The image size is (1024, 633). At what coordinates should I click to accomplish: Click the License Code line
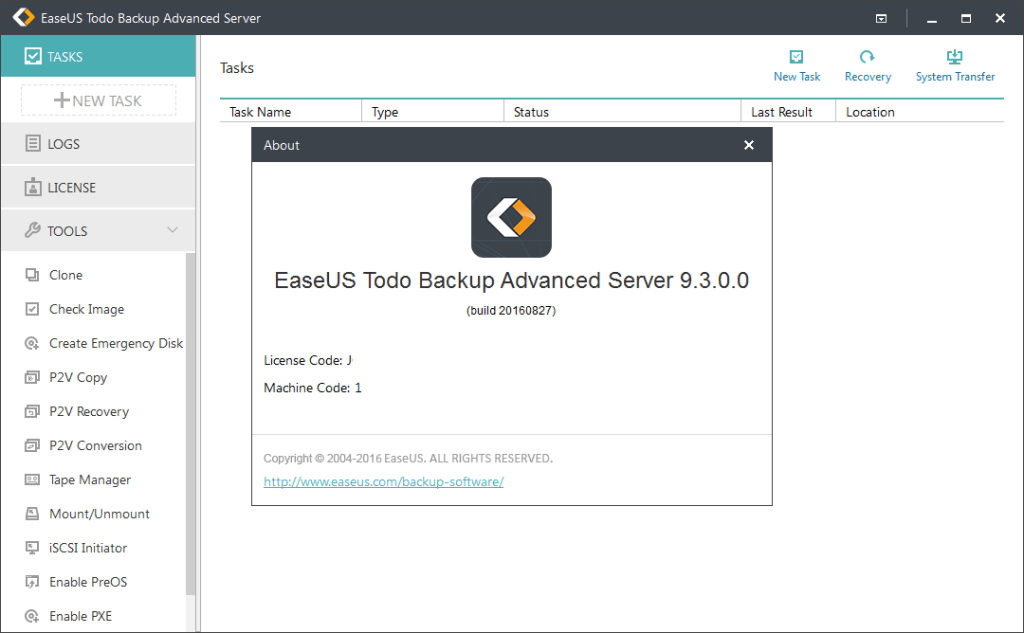tap(308, 360)
